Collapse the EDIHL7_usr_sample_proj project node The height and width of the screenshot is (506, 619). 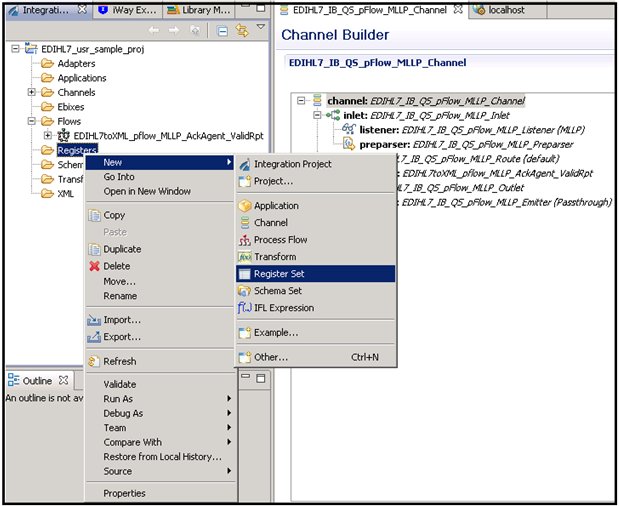point(14,49)
